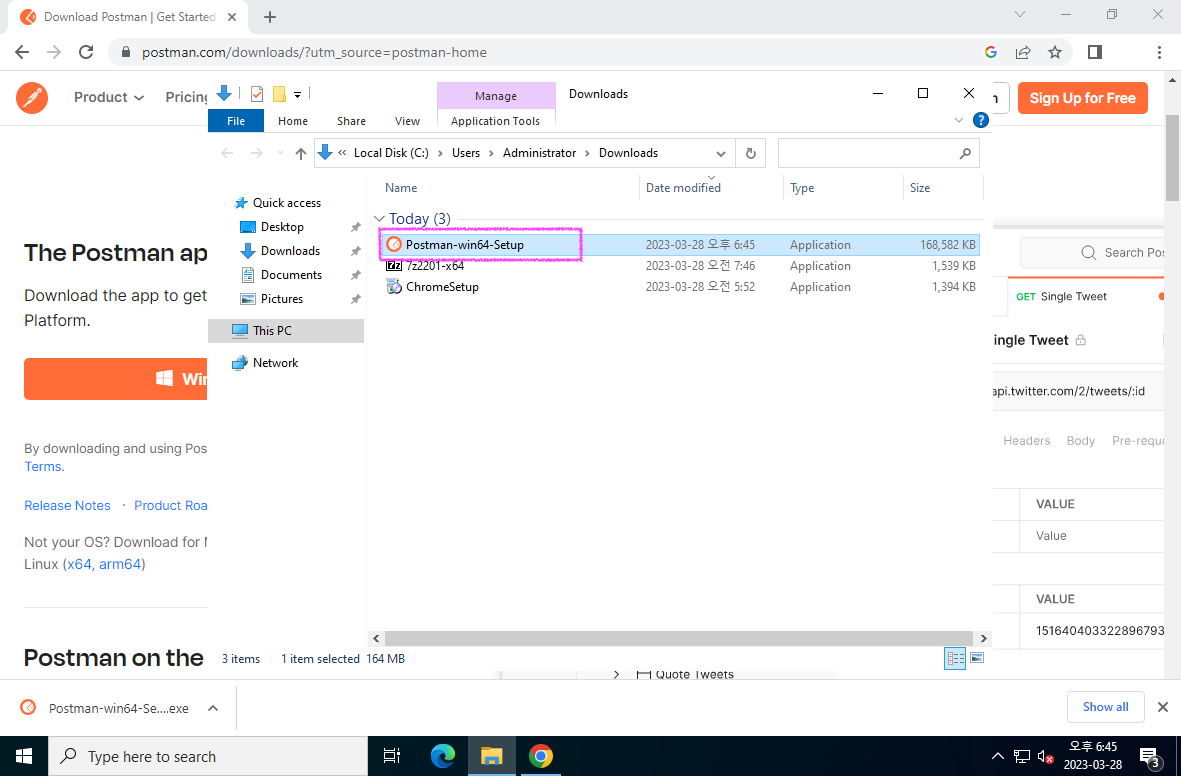Click Show all downloads button
Screen dimensions: 1181x776
[x=1106, y=707]
